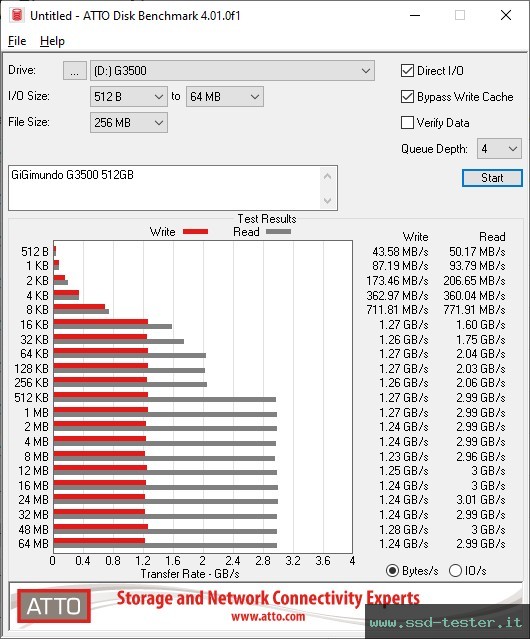This screenshot has width=530, height=639.
Task: Select the Bytes/s radio button
Action: 392,571
